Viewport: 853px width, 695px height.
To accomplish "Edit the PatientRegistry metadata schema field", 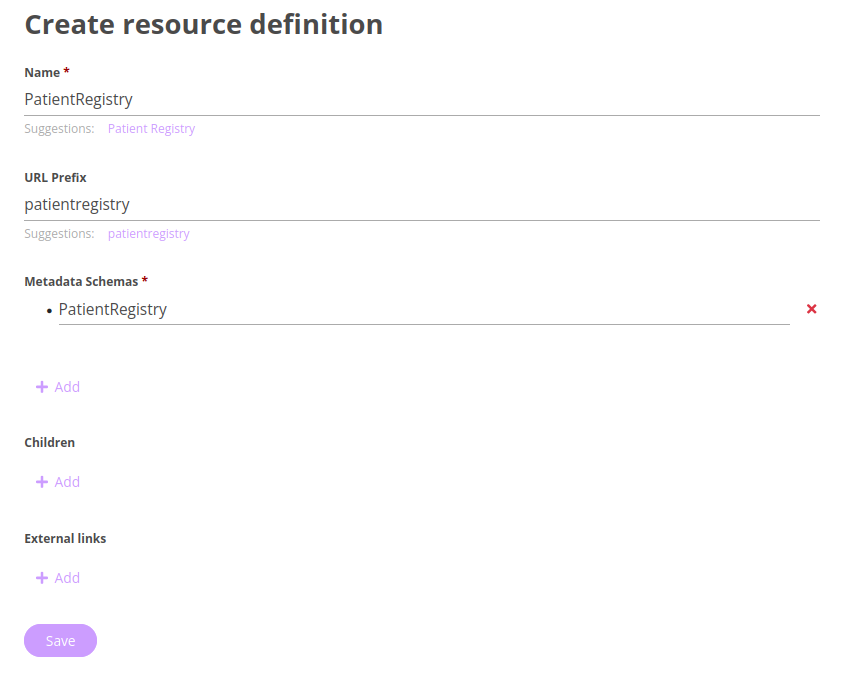I will [424, 309].
